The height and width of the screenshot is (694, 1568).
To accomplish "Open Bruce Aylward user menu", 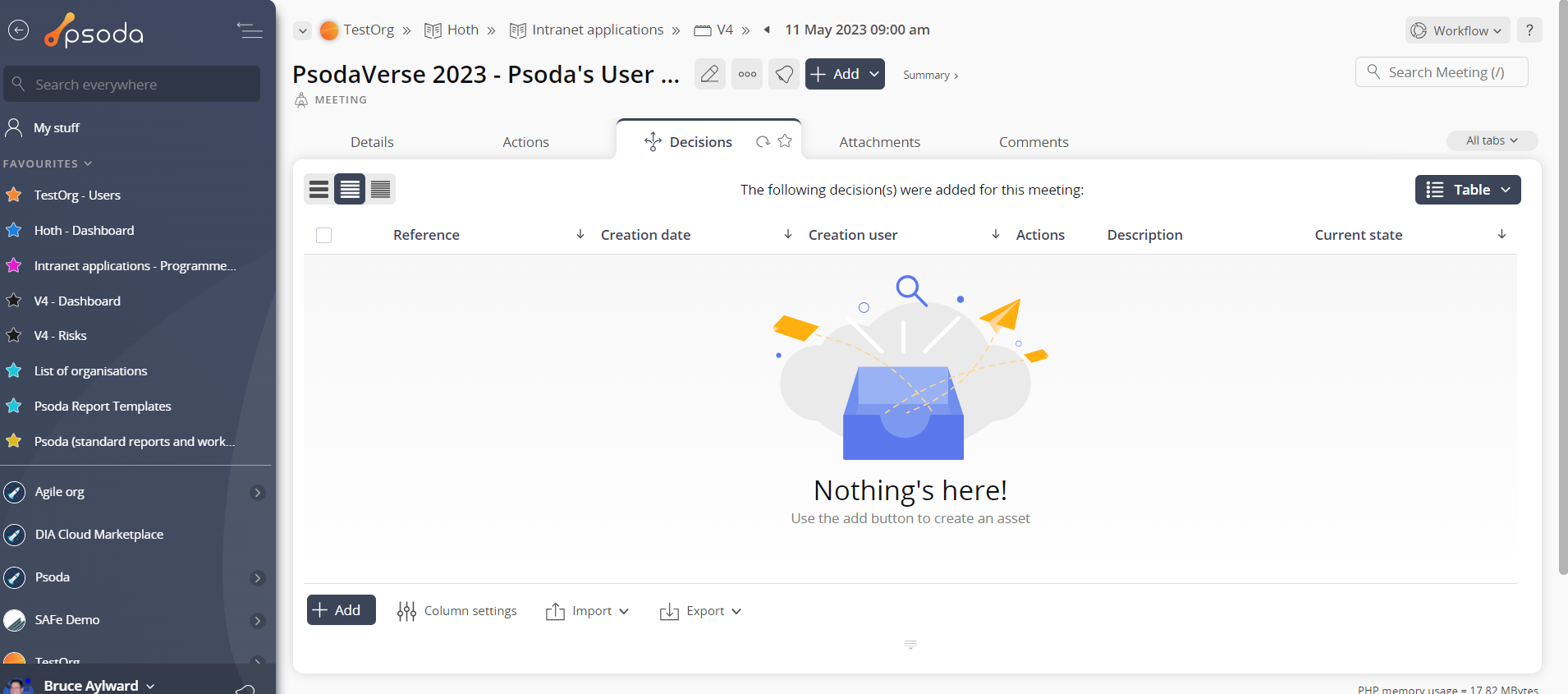I will (99, 685).
